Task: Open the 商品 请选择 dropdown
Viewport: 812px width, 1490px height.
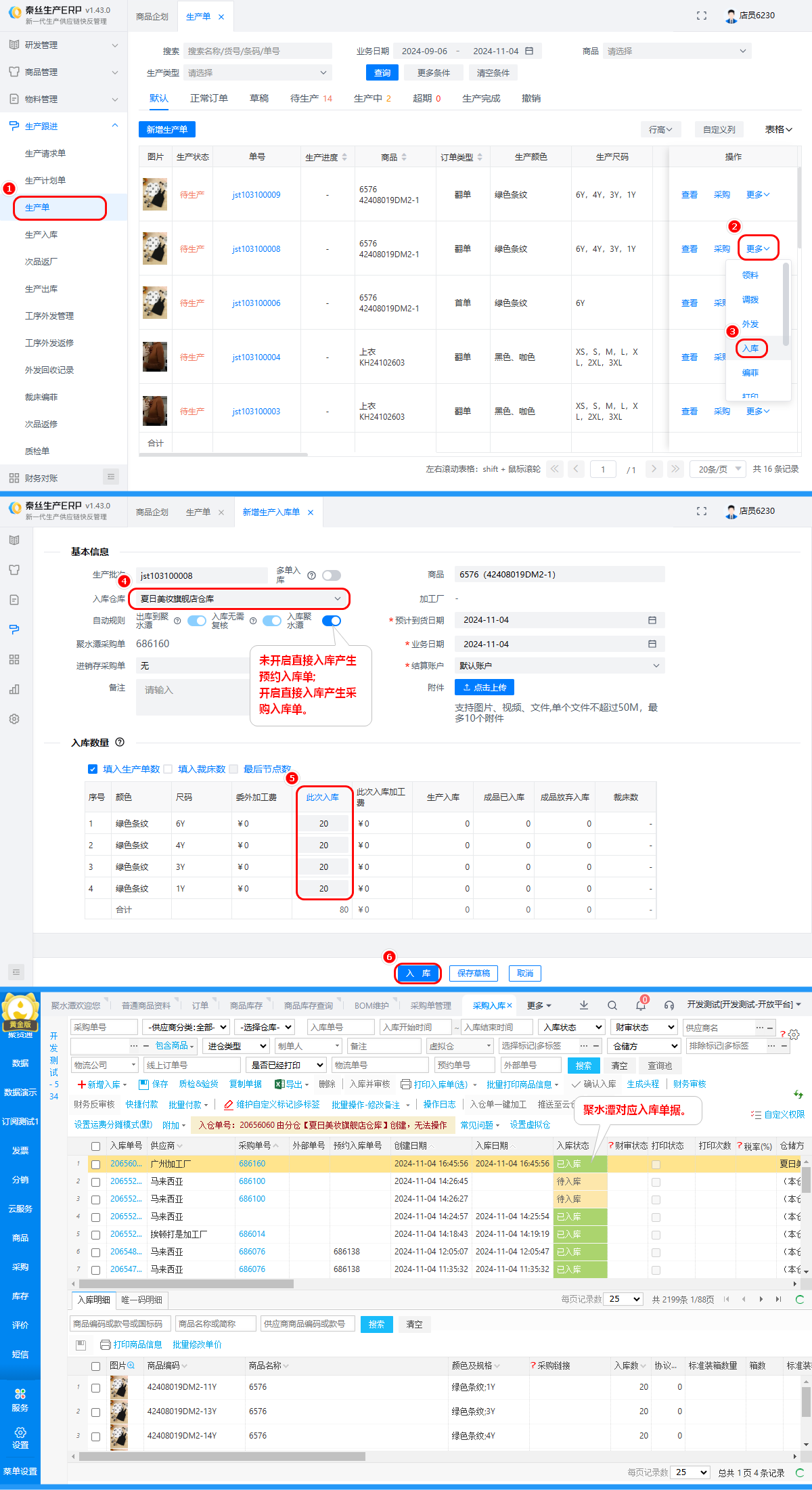Action: [x=677, y=51]
